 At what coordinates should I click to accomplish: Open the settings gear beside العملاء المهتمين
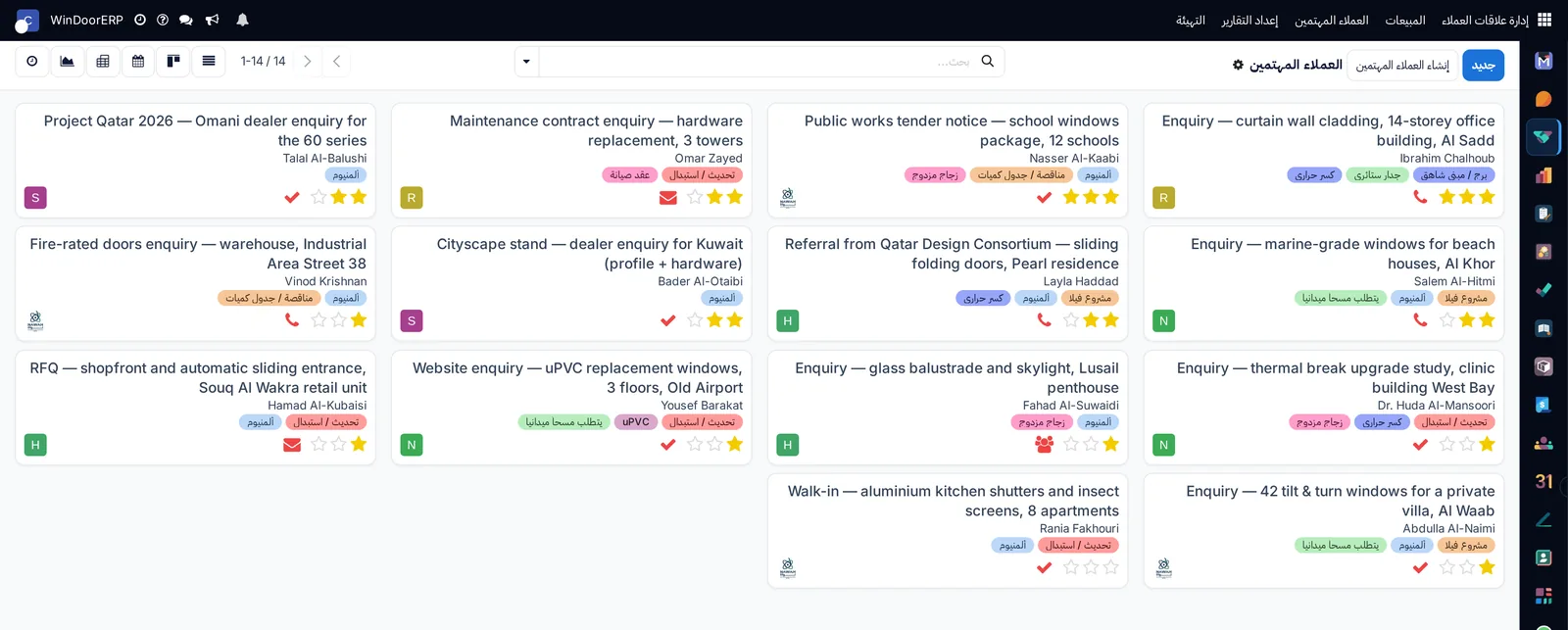coord(1238,65)
